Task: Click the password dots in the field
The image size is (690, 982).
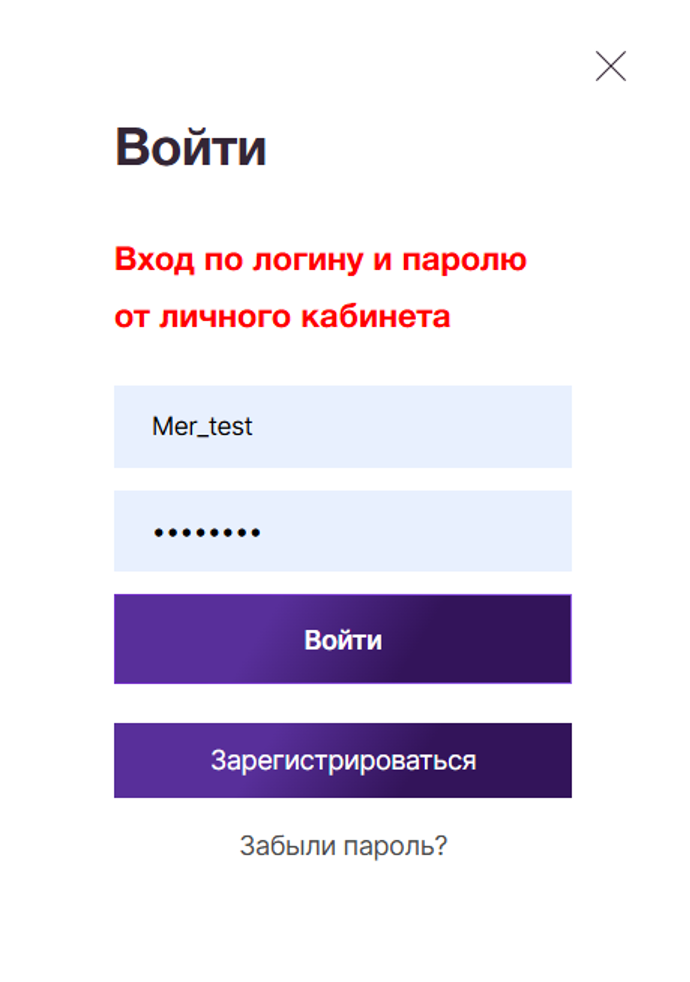Action: click(206, 533)
